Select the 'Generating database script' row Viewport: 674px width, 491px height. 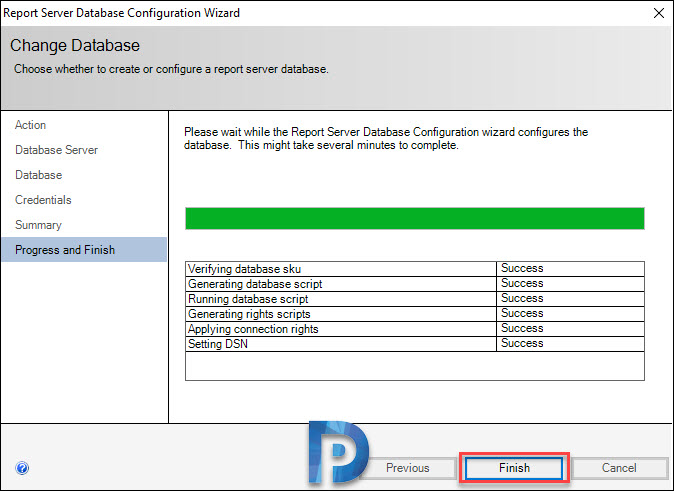click(415, 284)
